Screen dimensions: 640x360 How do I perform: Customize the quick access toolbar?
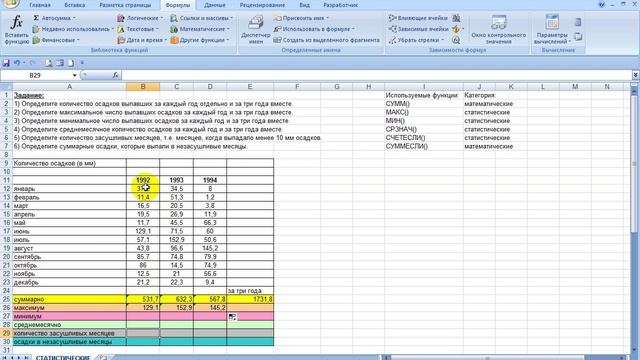tap(82, 63)
